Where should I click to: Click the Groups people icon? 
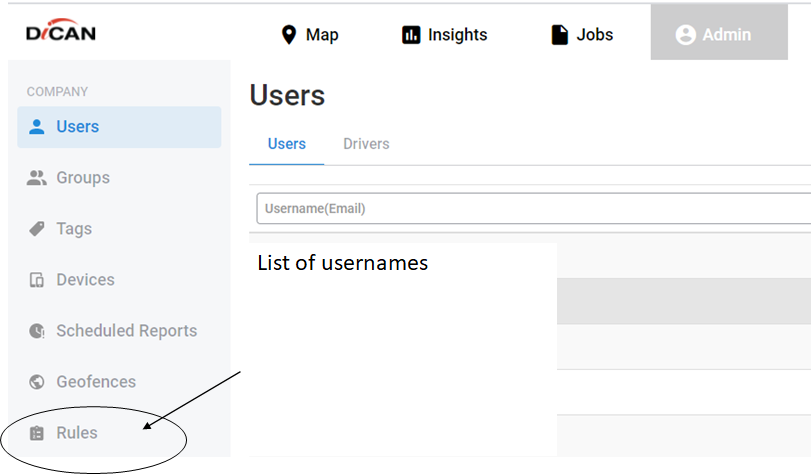point(36,177)
